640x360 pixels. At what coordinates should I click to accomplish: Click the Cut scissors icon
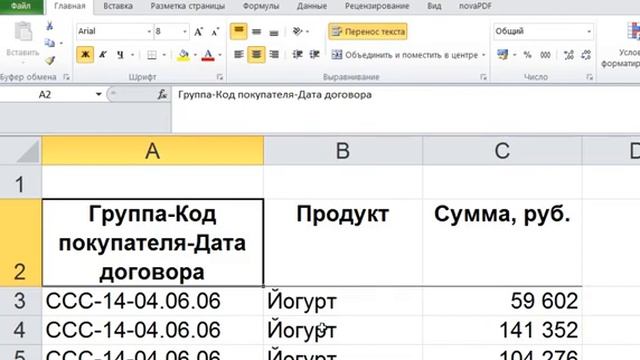[x=49, y=26]
